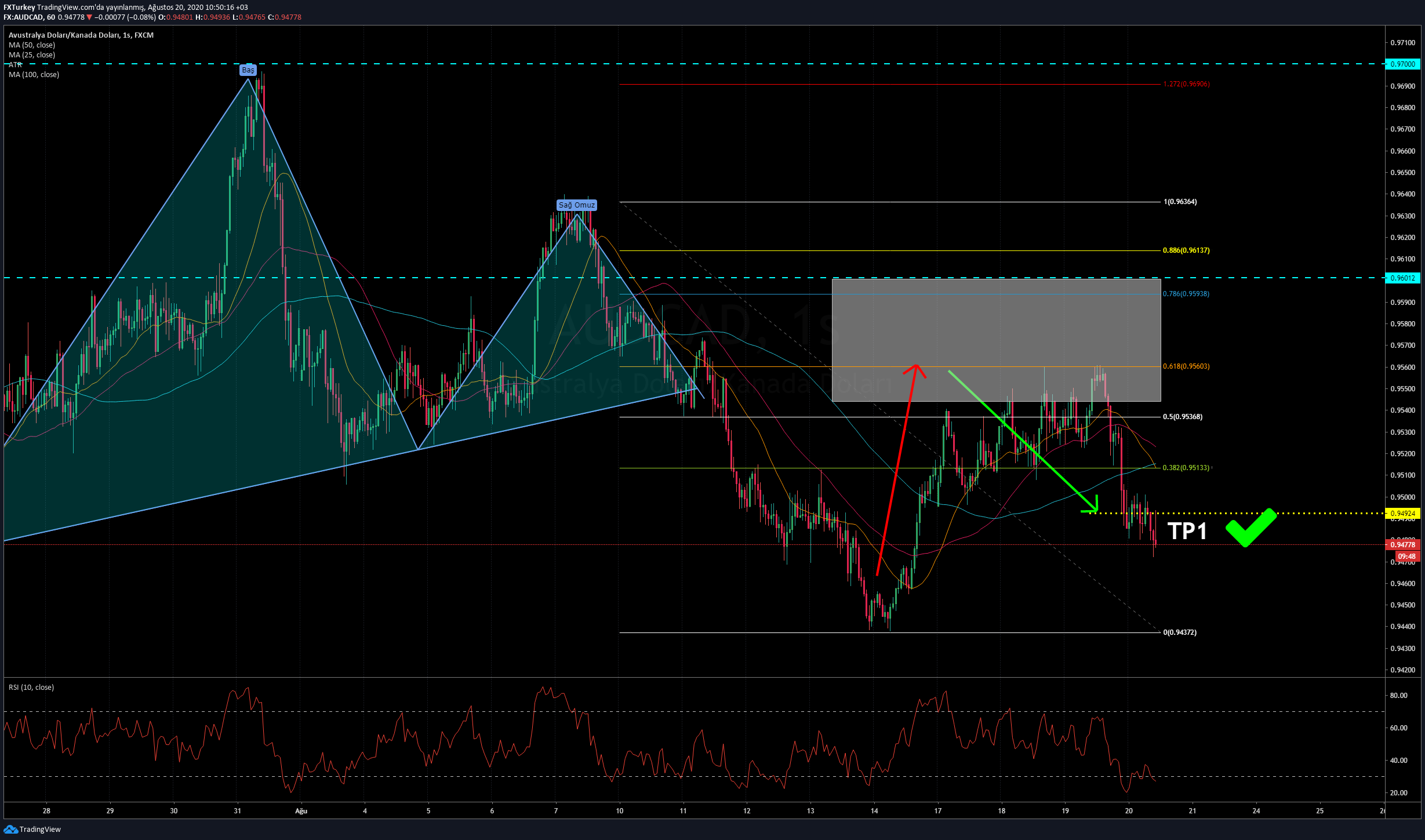
Task: Select the 0.618(0.95603) Fibonacci label
Action: [x=1186, y=366]
